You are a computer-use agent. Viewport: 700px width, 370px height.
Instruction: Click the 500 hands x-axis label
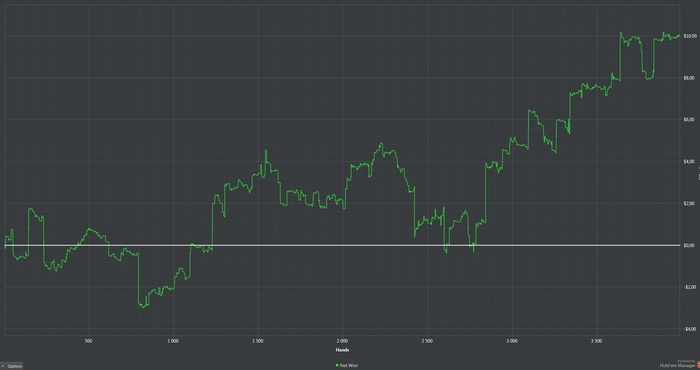88,341
